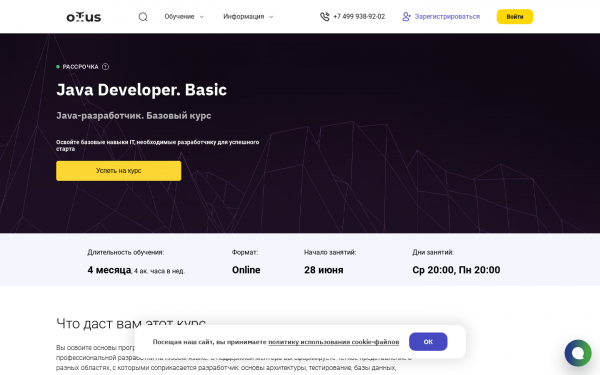
Task: Click the Дни занятий label
Action: click(433, 252)
